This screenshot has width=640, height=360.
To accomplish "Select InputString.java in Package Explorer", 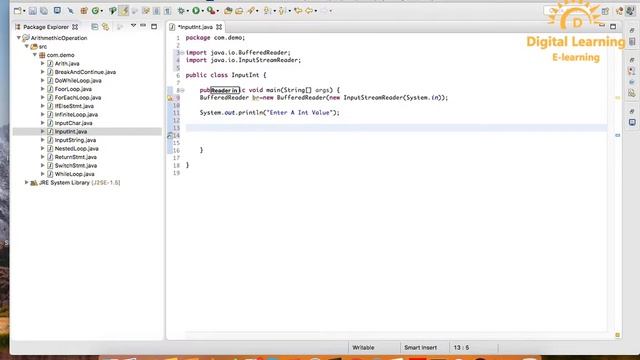I will point(75,140).
